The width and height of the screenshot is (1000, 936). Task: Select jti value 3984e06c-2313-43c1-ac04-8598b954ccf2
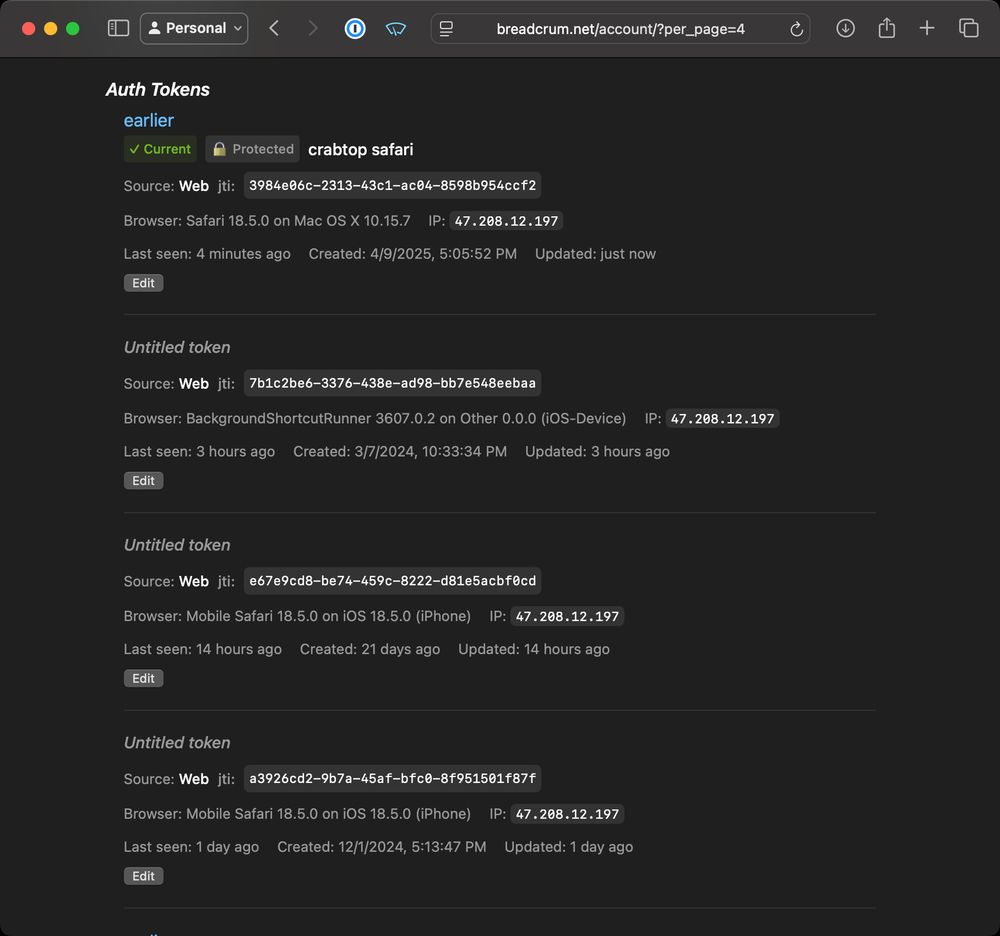tap(392, 186)
